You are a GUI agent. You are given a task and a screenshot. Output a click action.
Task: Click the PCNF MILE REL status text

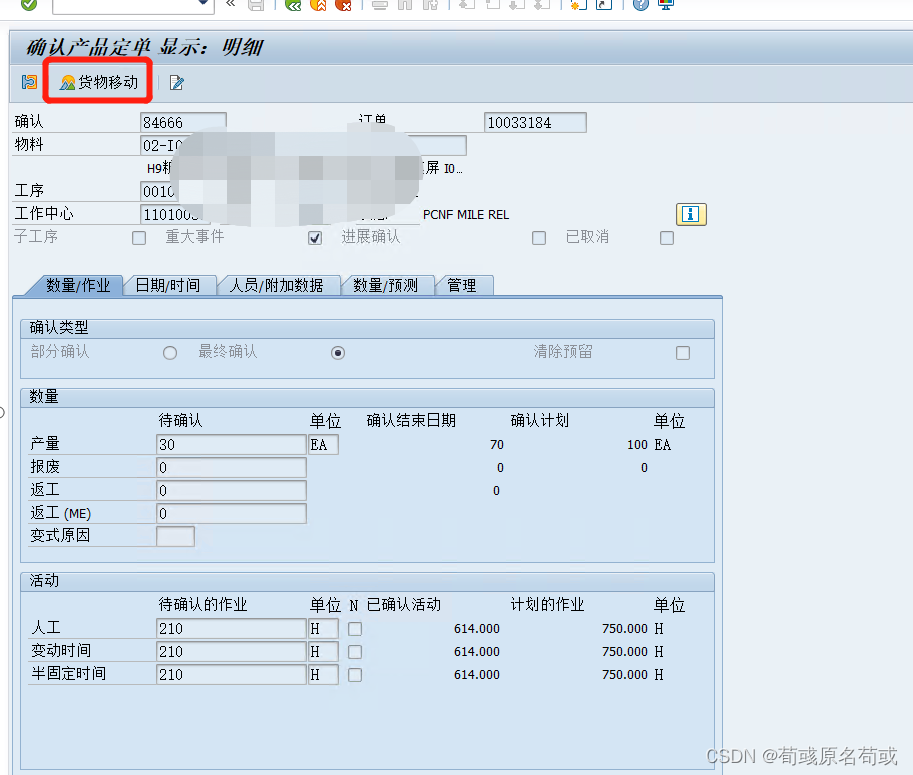coord(466,214)
